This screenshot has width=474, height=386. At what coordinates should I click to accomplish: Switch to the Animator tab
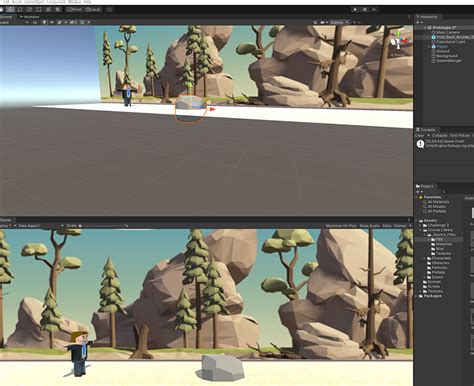pos(30,17)
